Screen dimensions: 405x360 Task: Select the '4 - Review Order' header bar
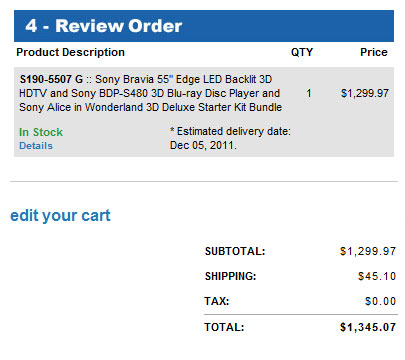tap(204, 26)
